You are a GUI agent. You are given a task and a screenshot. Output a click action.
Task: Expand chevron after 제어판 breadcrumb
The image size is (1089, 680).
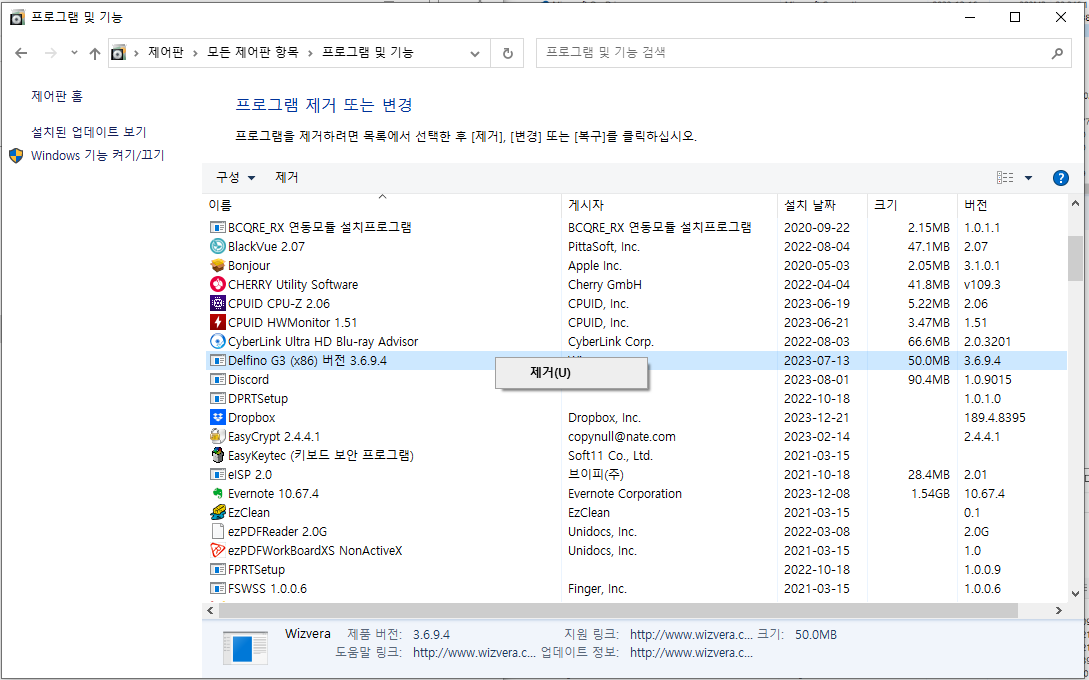click(195, 53)
